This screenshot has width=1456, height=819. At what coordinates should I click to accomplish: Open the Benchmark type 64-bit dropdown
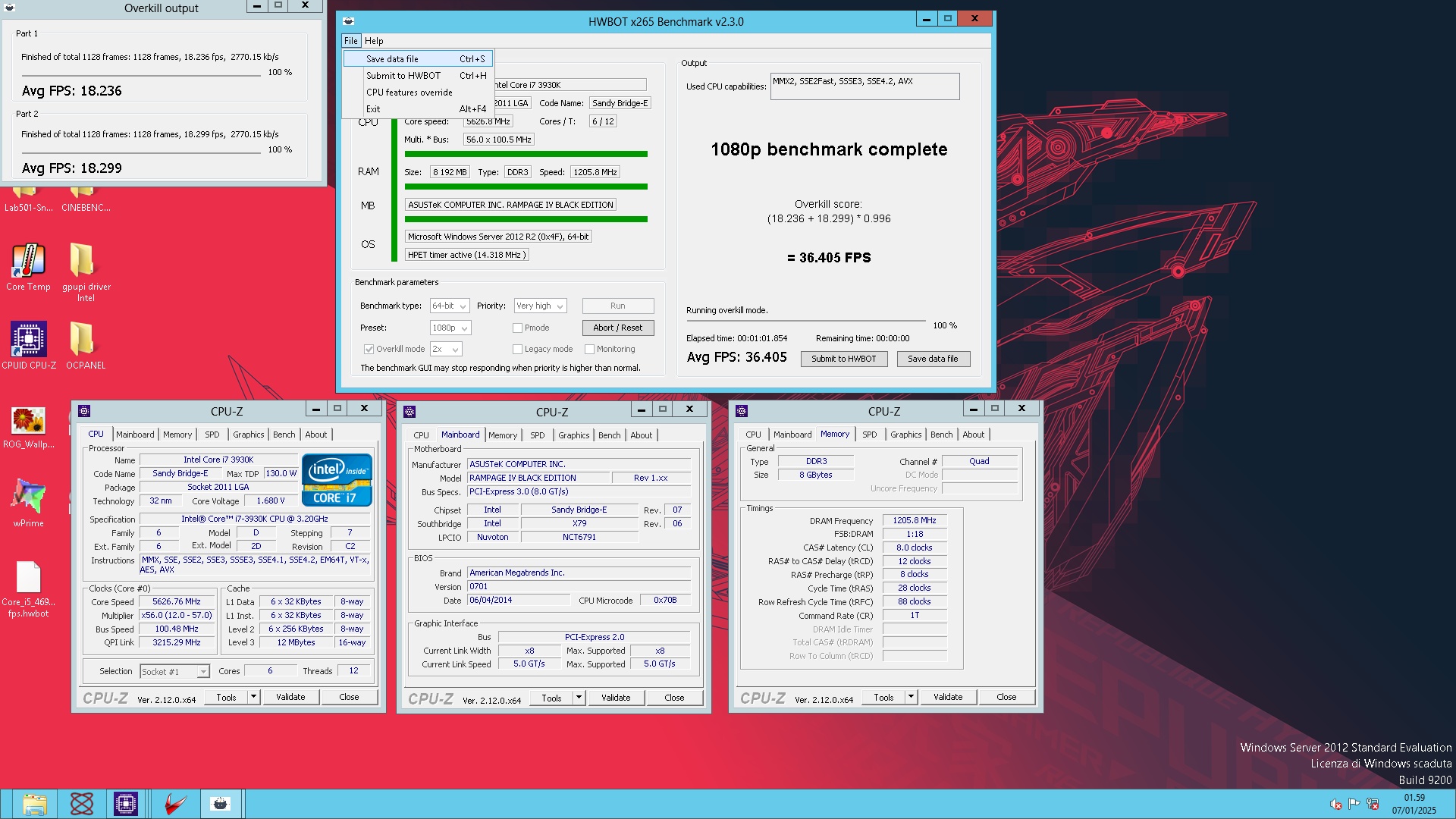[450, 306]
